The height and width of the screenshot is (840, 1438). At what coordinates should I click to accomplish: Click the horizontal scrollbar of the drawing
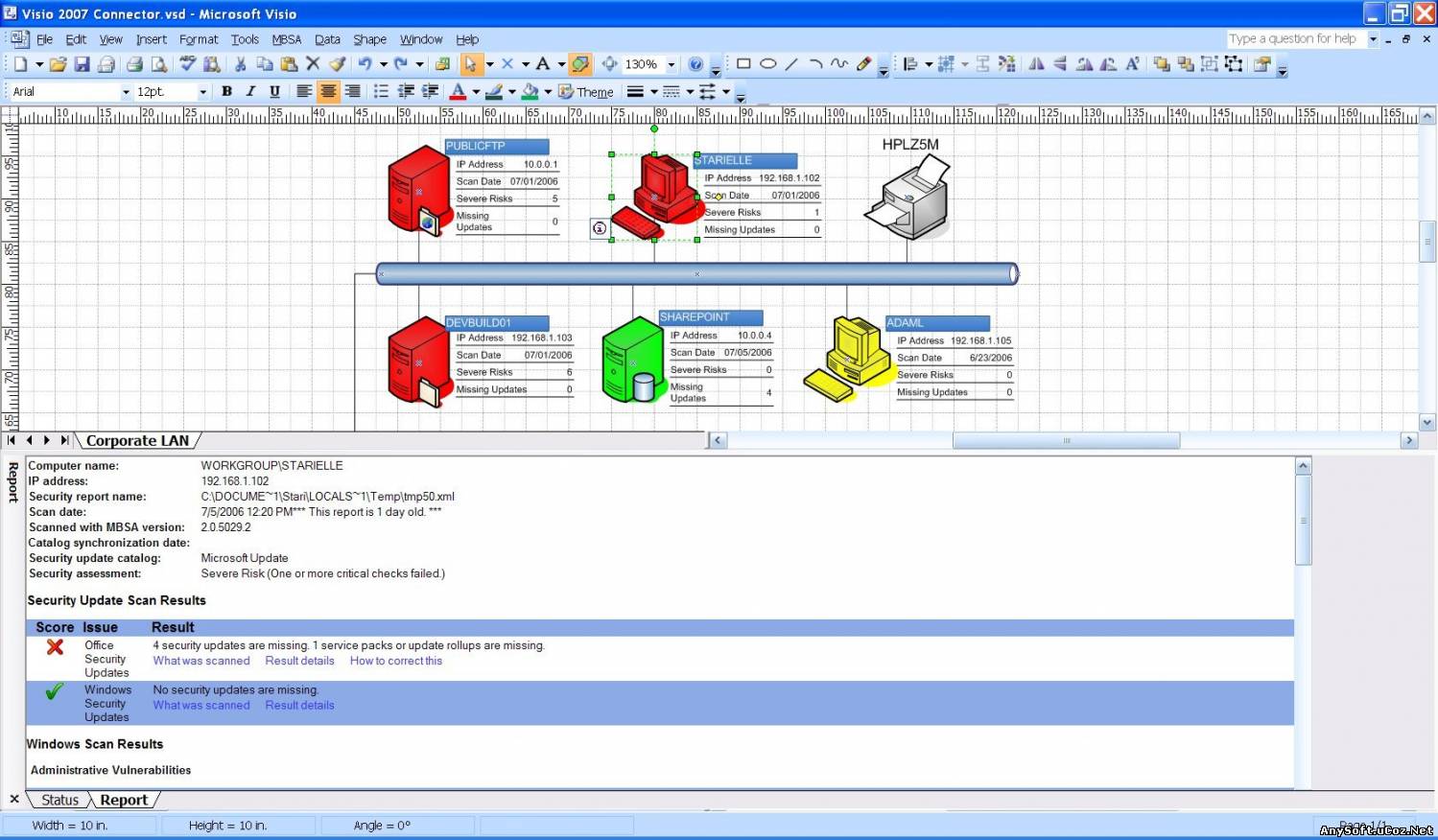(1066, 440)
